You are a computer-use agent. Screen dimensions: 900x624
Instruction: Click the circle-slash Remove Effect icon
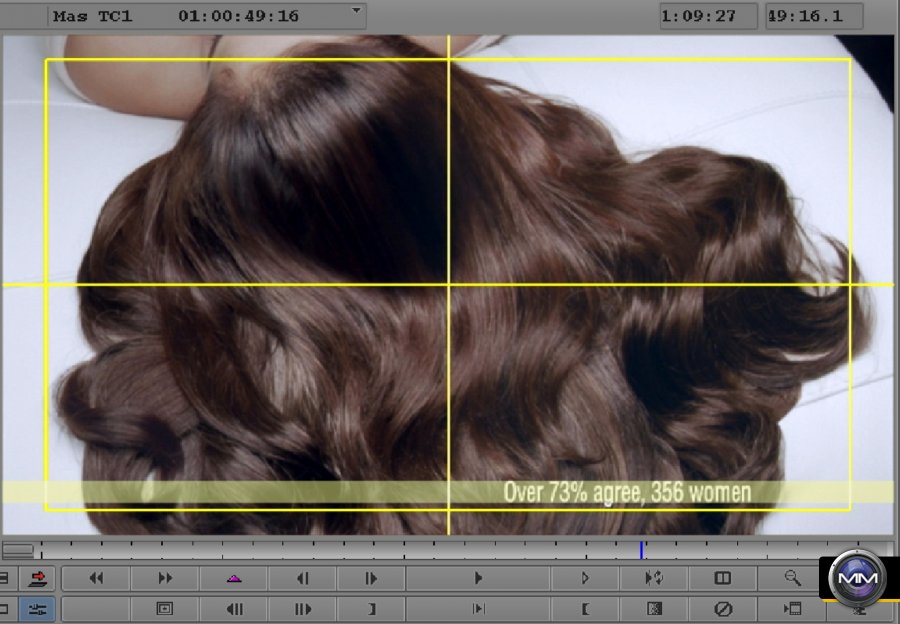click(723, 609)
